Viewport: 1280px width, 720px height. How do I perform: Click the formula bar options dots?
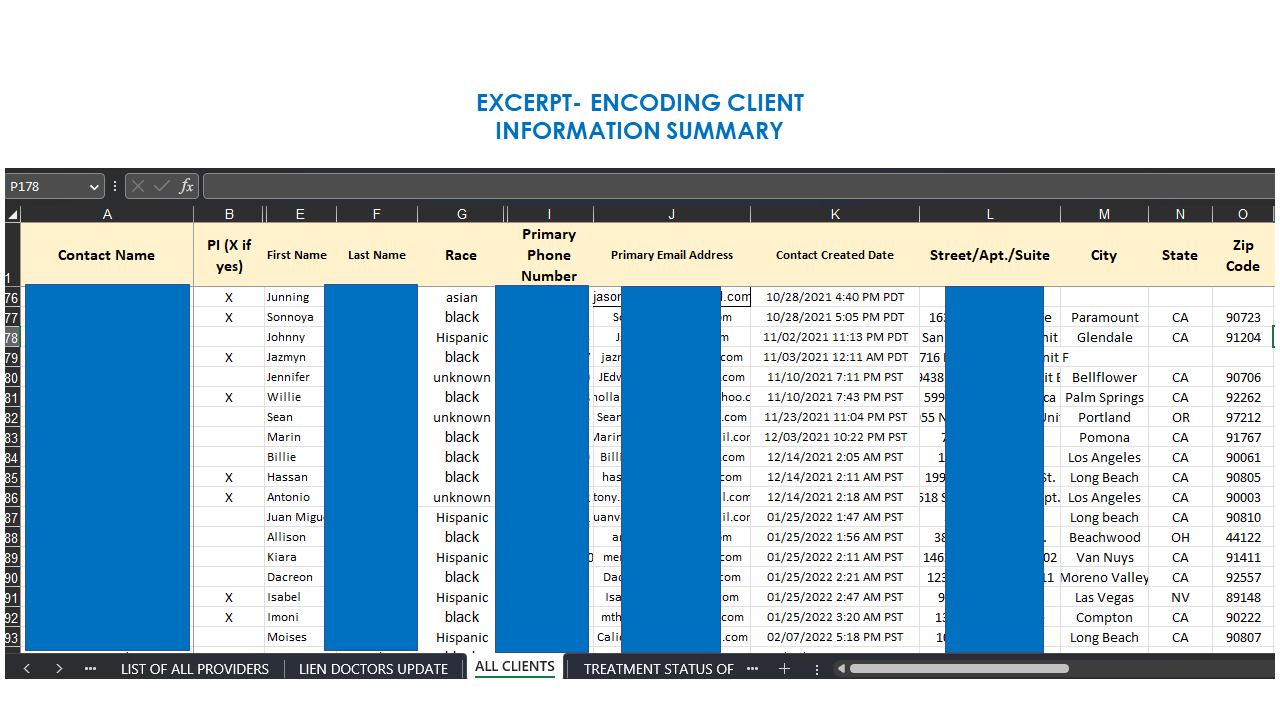coord(115,186)
